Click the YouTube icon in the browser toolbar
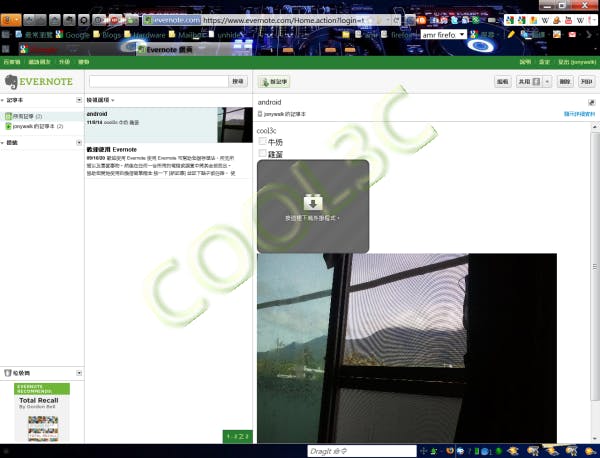Screen dimensions: 600x458 coord(568,20)
